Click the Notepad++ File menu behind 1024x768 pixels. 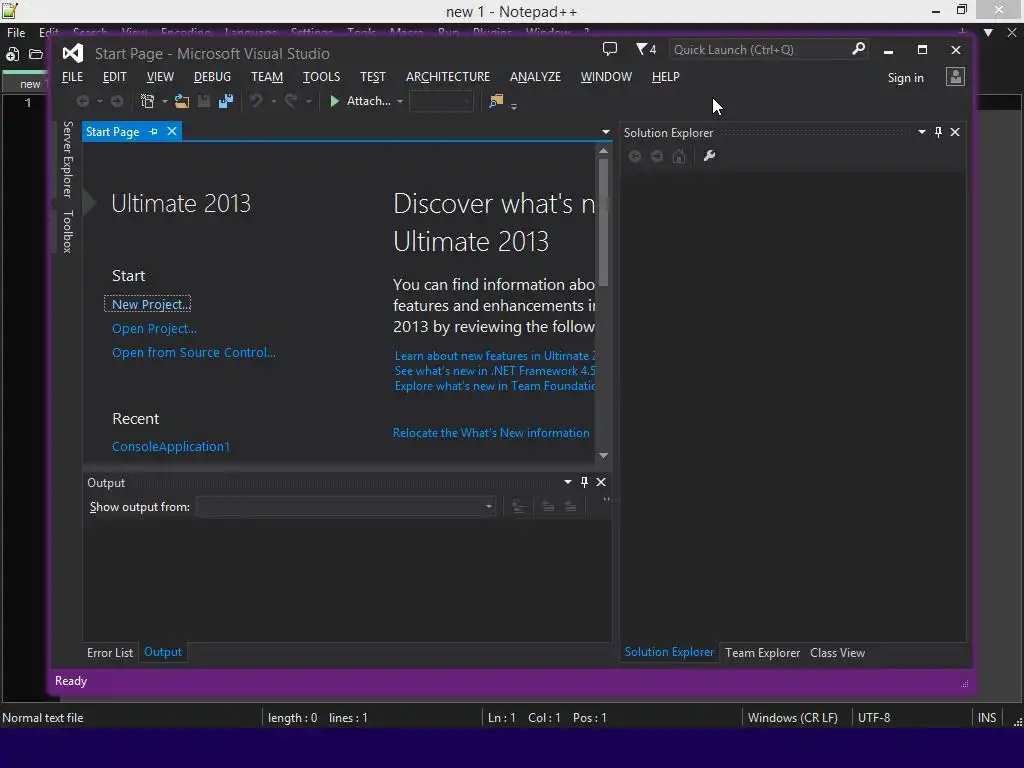pos(16,33)
